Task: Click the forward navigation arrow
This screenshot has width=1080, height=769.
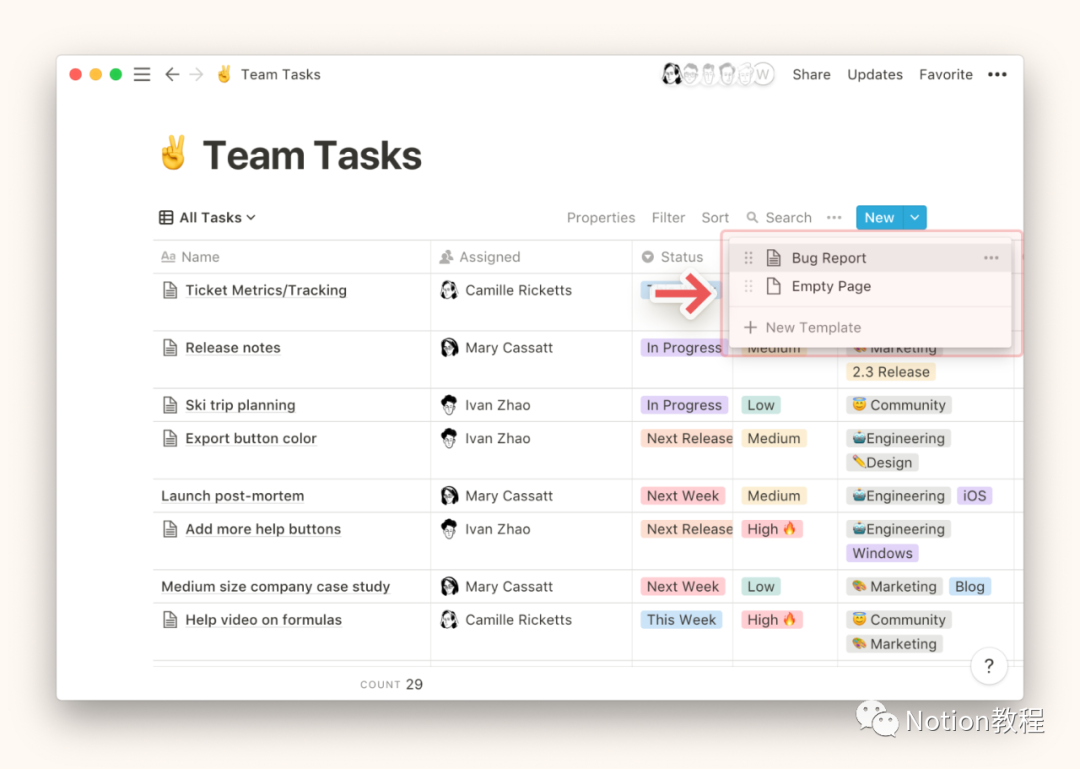Action: pyautogui.click(x=196, y=75)
